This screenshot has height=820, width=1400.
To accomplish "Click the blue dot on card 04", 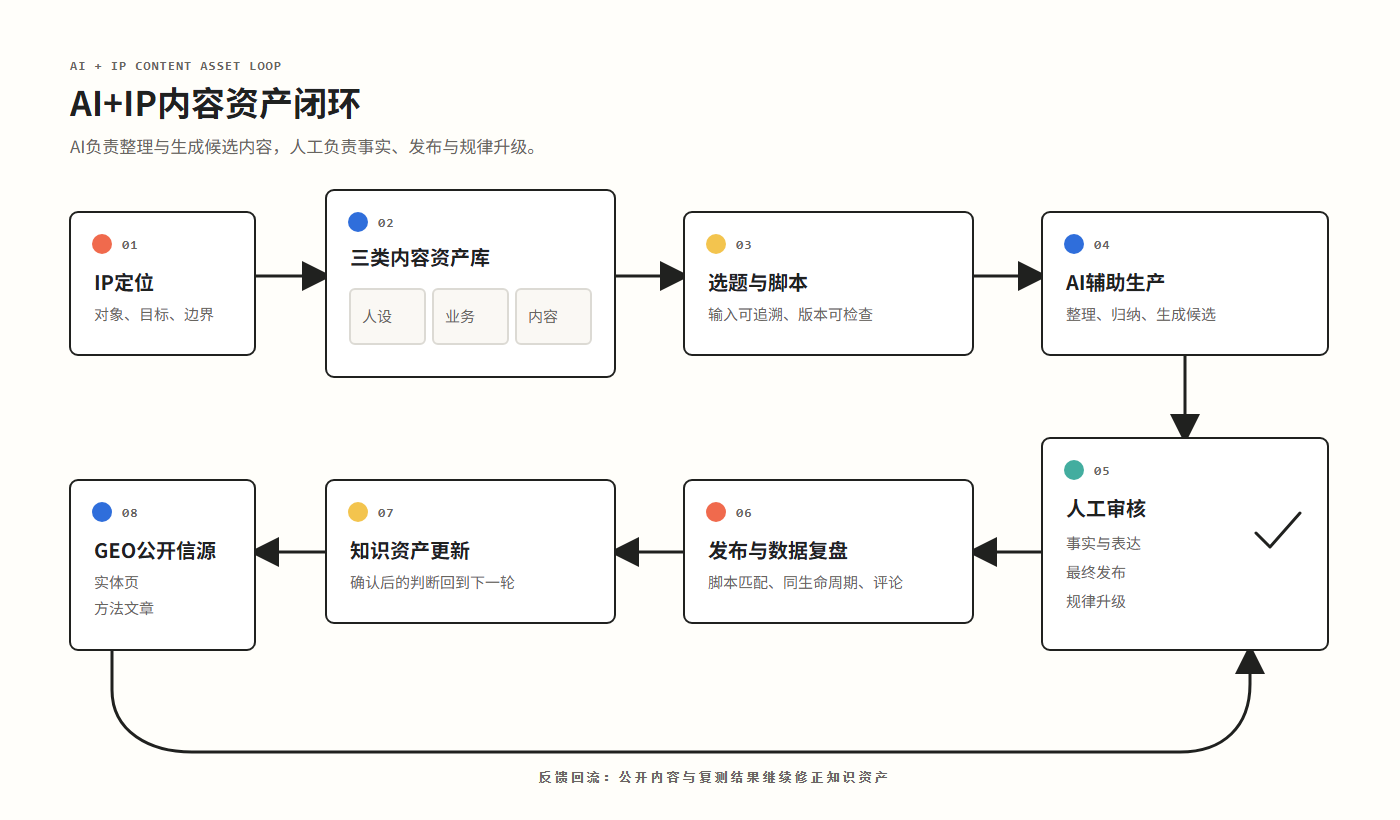I will [x=1074, y=244].
